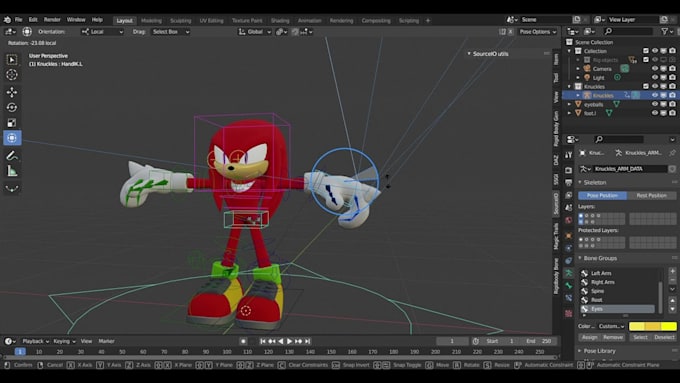Open the World properties red globe tab
The width and height of the screenshot is (680, 383).
point(569,220)
